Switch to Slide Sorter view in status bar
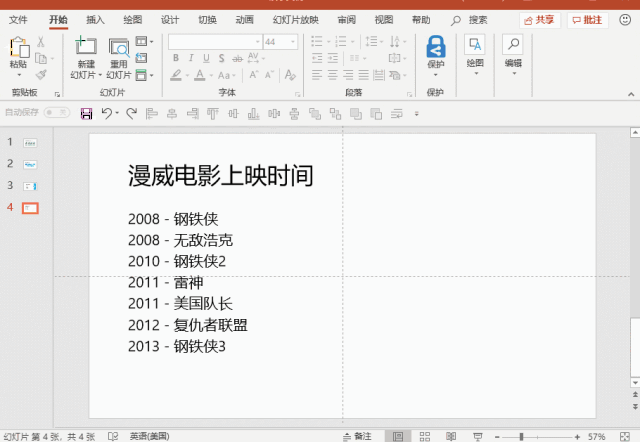 coord(424,436)
